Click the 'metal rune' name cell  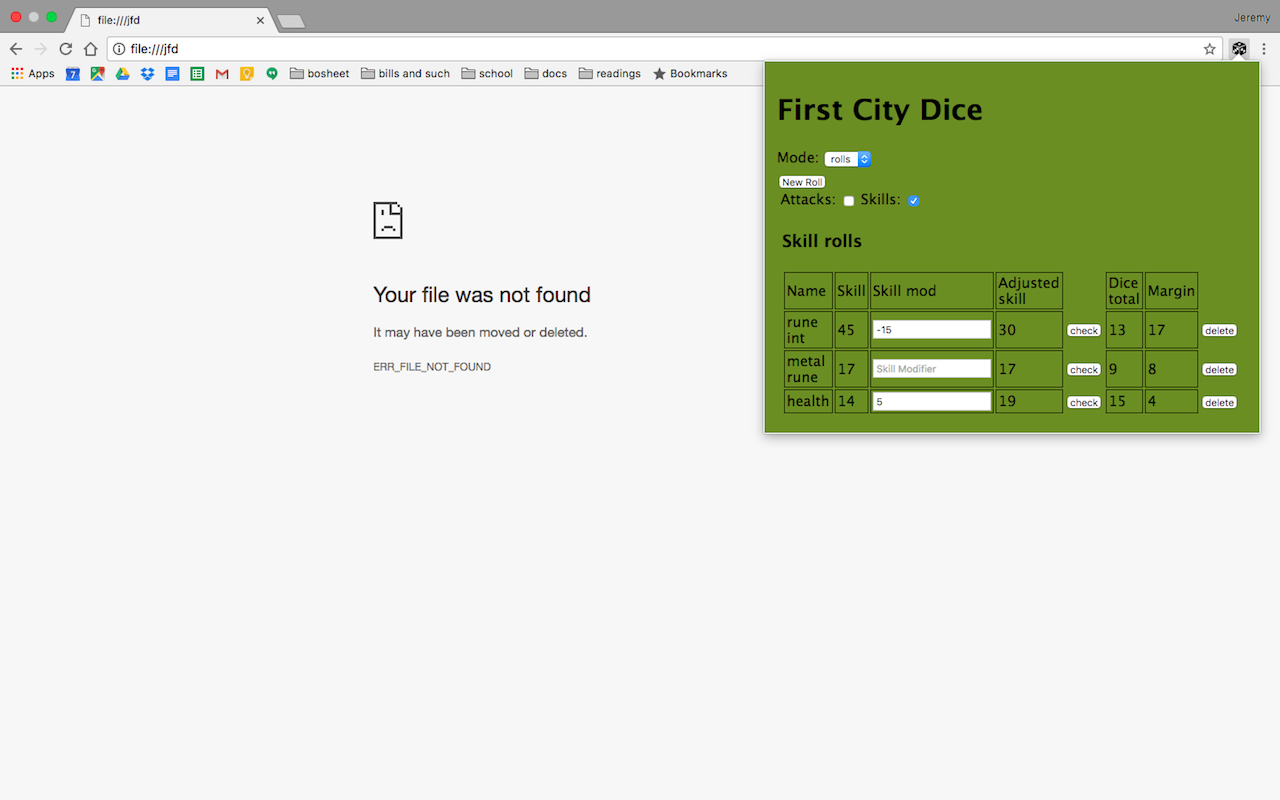point(808,369)
